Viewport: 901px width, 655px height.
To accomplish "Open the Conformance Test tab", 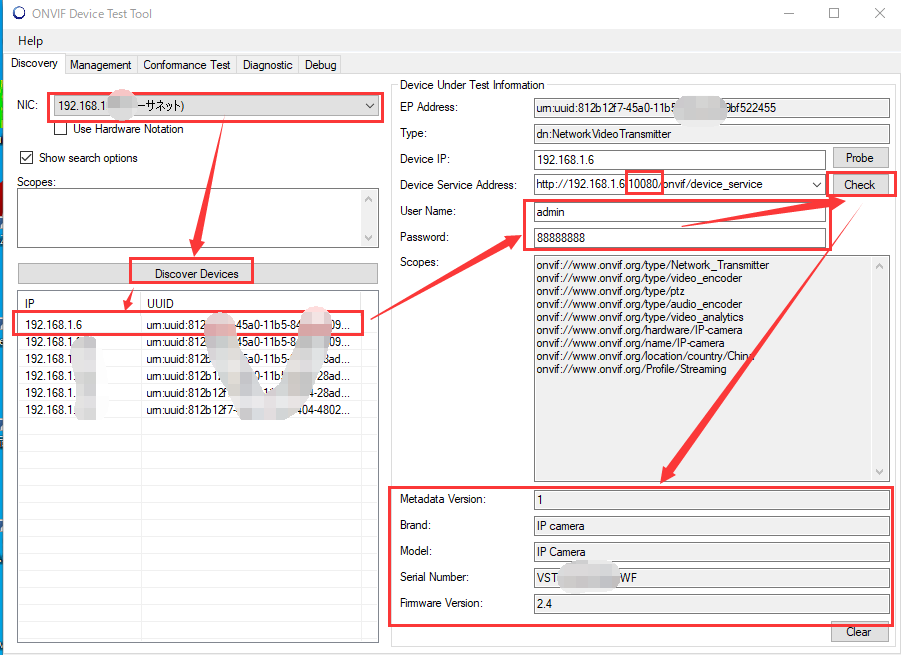I will coord(187,65).
